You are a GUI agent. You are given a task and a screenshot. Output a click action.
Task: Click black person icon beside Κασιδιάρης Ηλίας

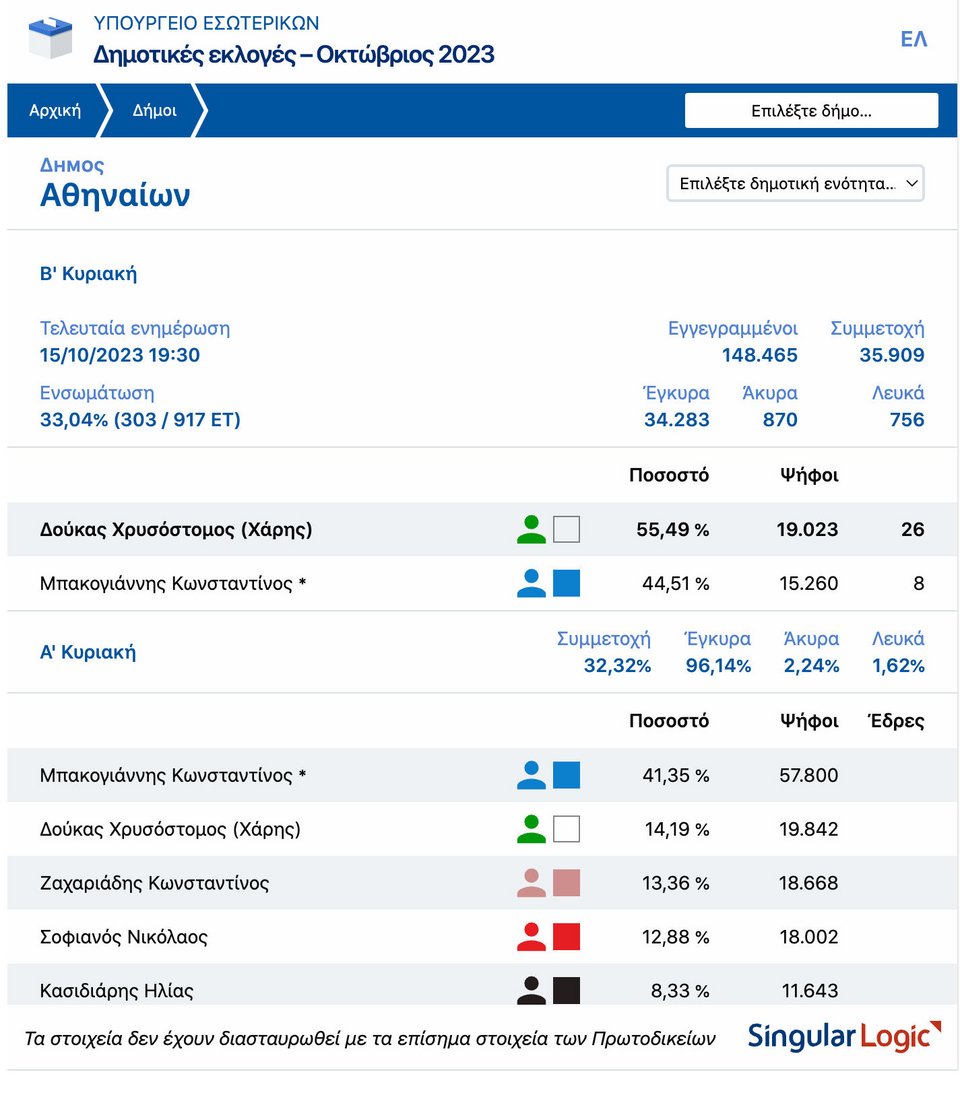click(x=531, y=990)
